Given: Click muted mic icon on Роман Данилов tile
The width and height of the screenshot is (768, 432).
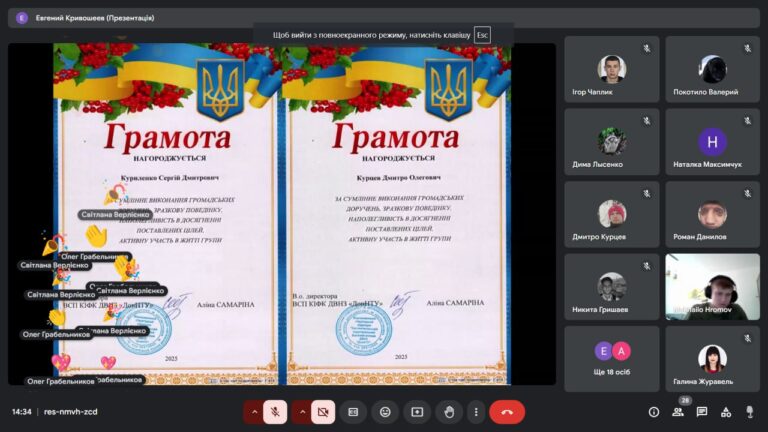Looking at the screenshot, I should coord(747,193).
